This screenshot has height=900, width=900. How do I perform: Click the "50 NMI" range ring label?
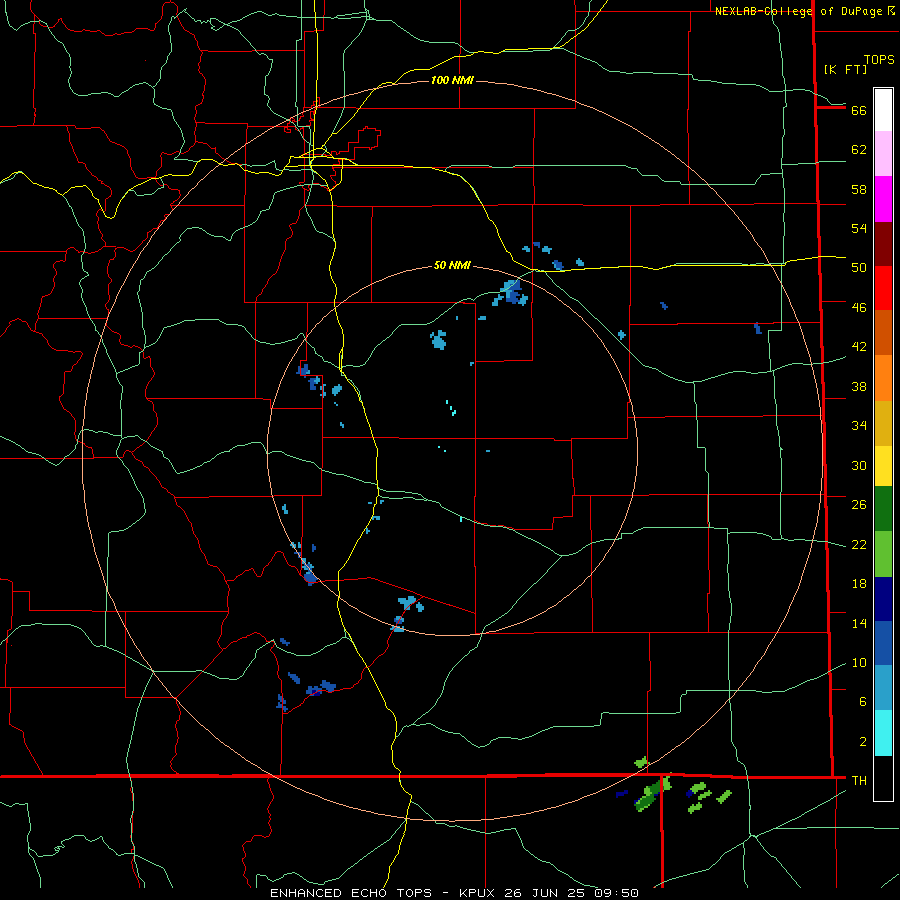pyautogui.click(x=452, y=265)
